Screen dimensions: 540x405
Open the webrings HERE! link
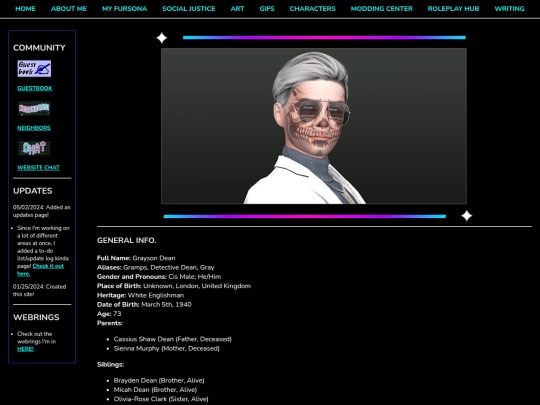tap(25, 349)
